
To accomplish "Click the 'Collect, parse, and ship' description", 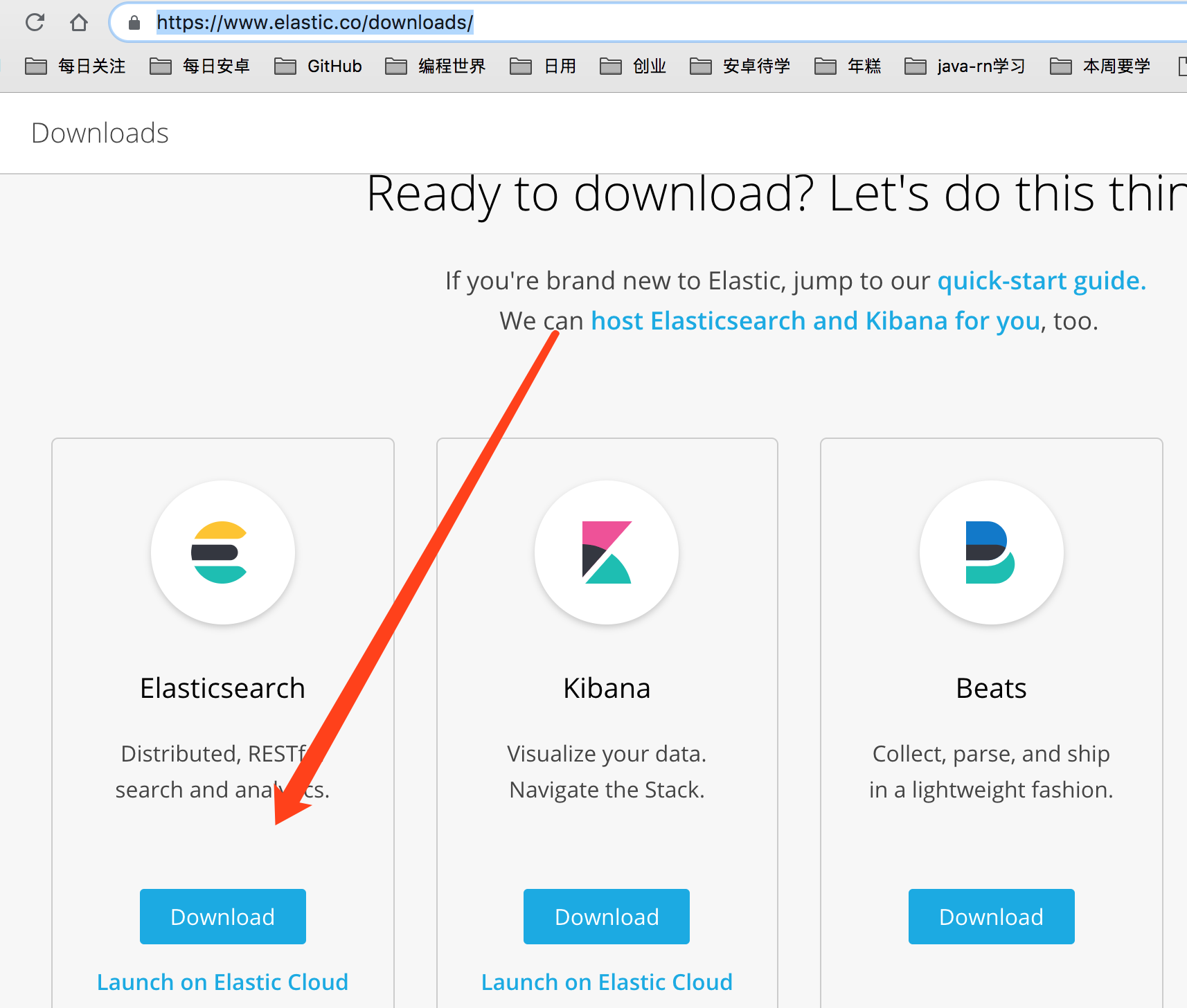I will coord(991,753).
